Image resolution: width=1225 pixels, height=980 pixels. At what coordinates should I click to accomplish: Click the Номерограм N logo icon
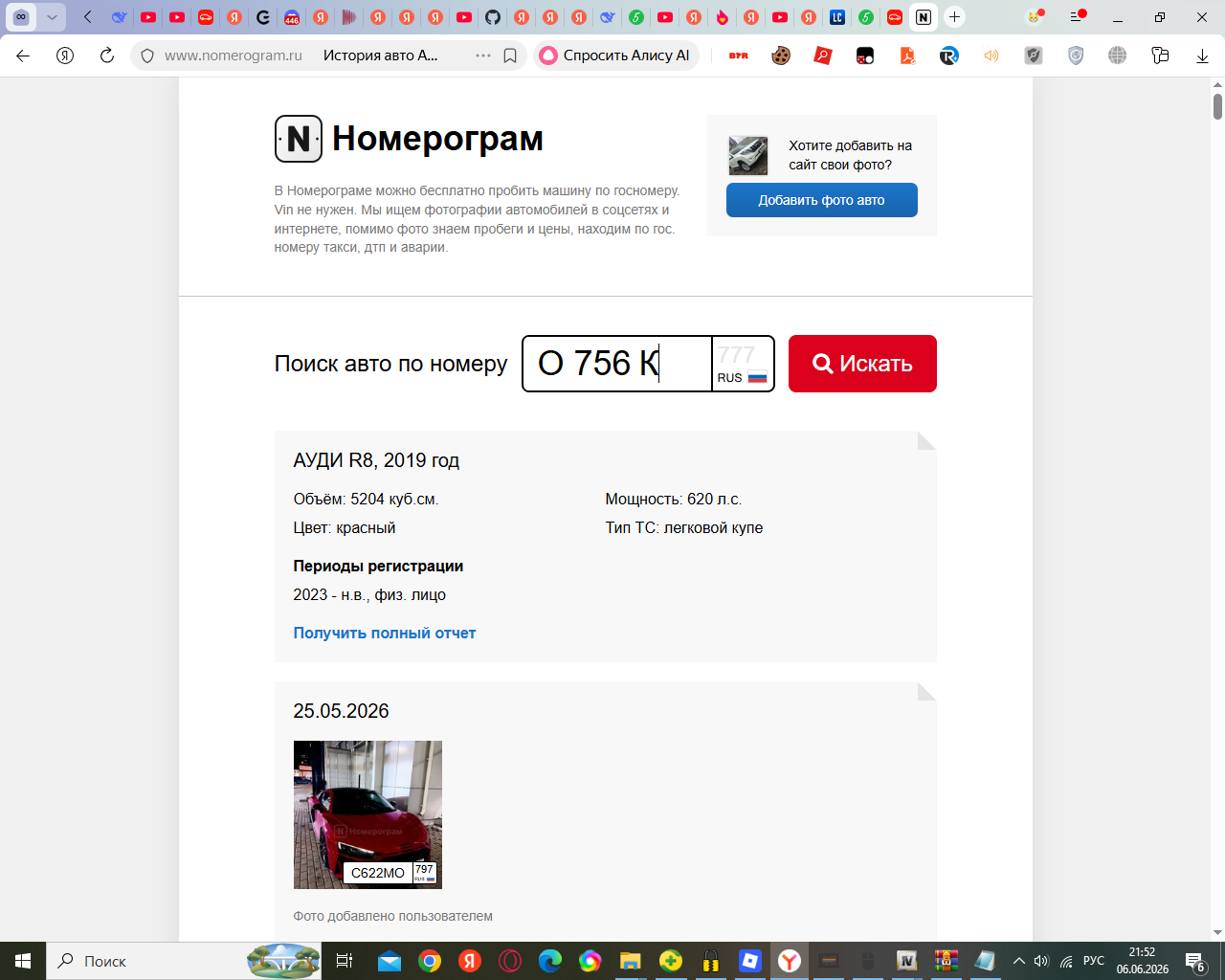click(298, 139)
